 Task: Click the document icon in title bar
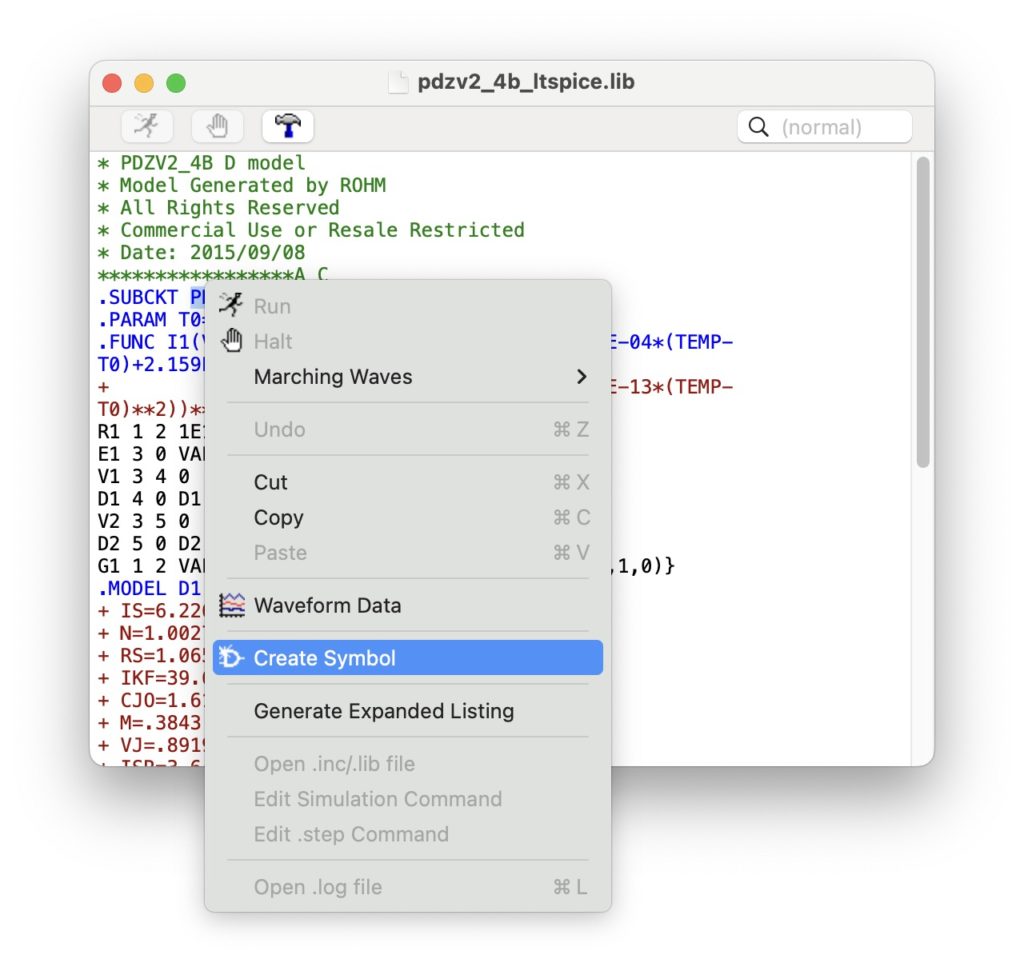click(398, 82)
